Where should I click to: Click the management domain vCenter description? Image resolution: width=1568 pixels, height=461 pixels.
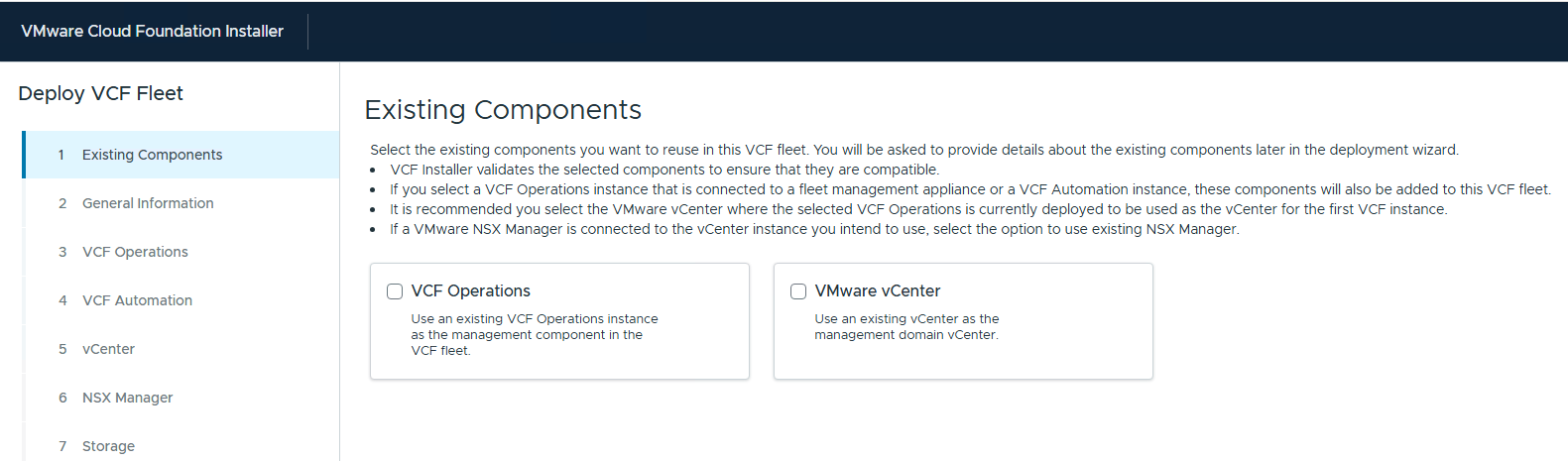click(906, 327)
